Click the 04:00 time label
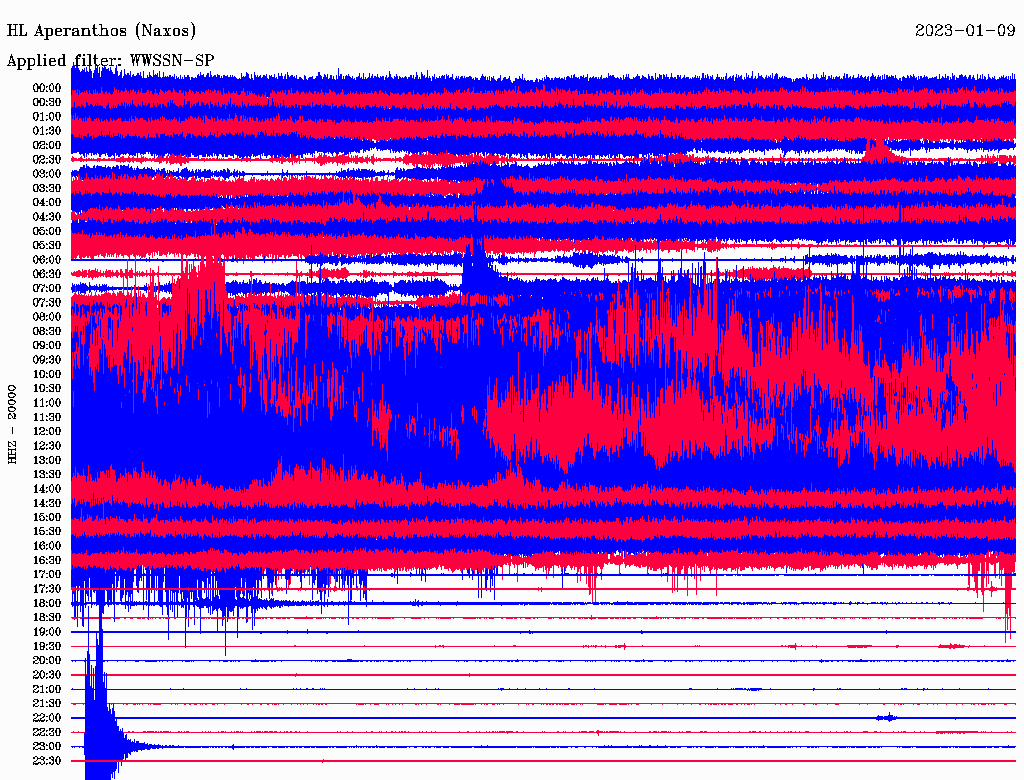 tap(47, 203)
